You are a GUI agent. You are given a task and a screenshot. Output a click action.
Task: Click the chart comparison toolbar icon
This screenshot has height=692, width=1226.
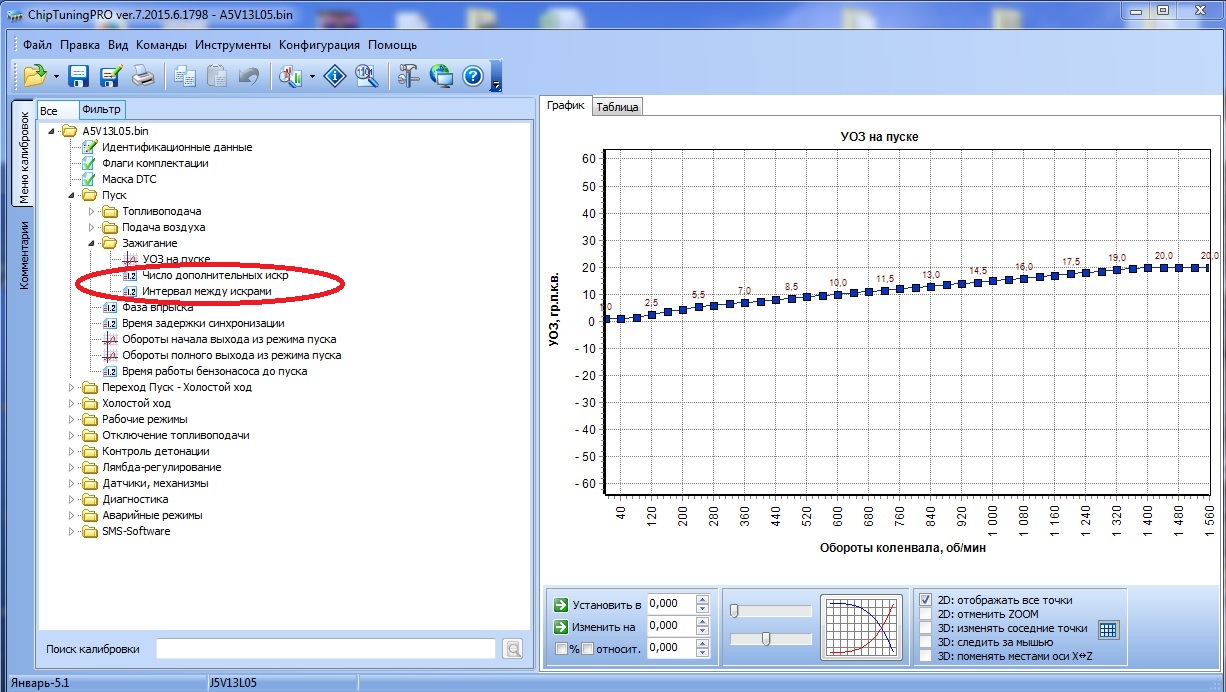tap(291, 75)
